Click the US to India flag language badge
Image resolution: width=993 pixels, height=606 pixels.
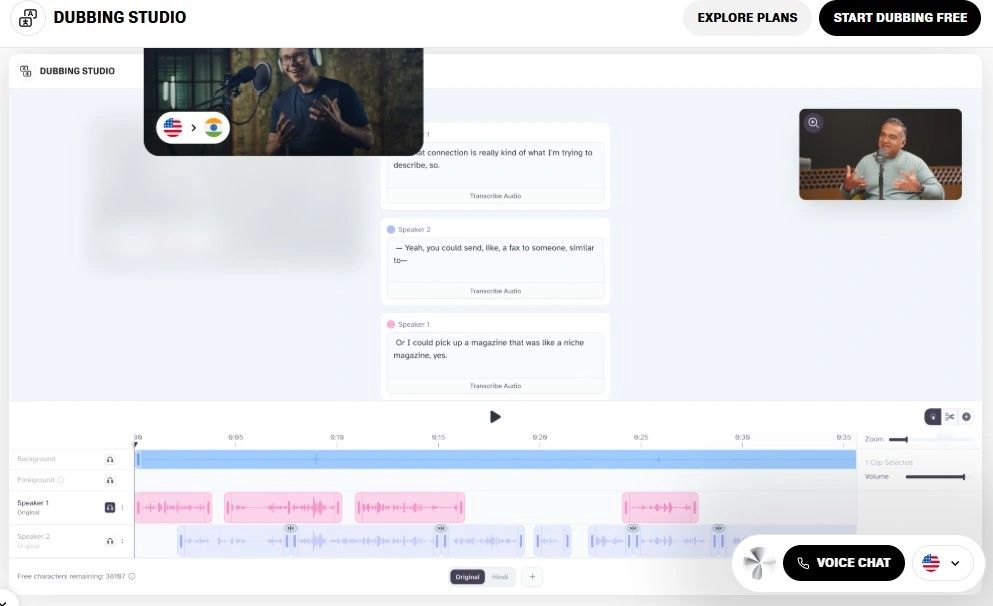point(193,128)
